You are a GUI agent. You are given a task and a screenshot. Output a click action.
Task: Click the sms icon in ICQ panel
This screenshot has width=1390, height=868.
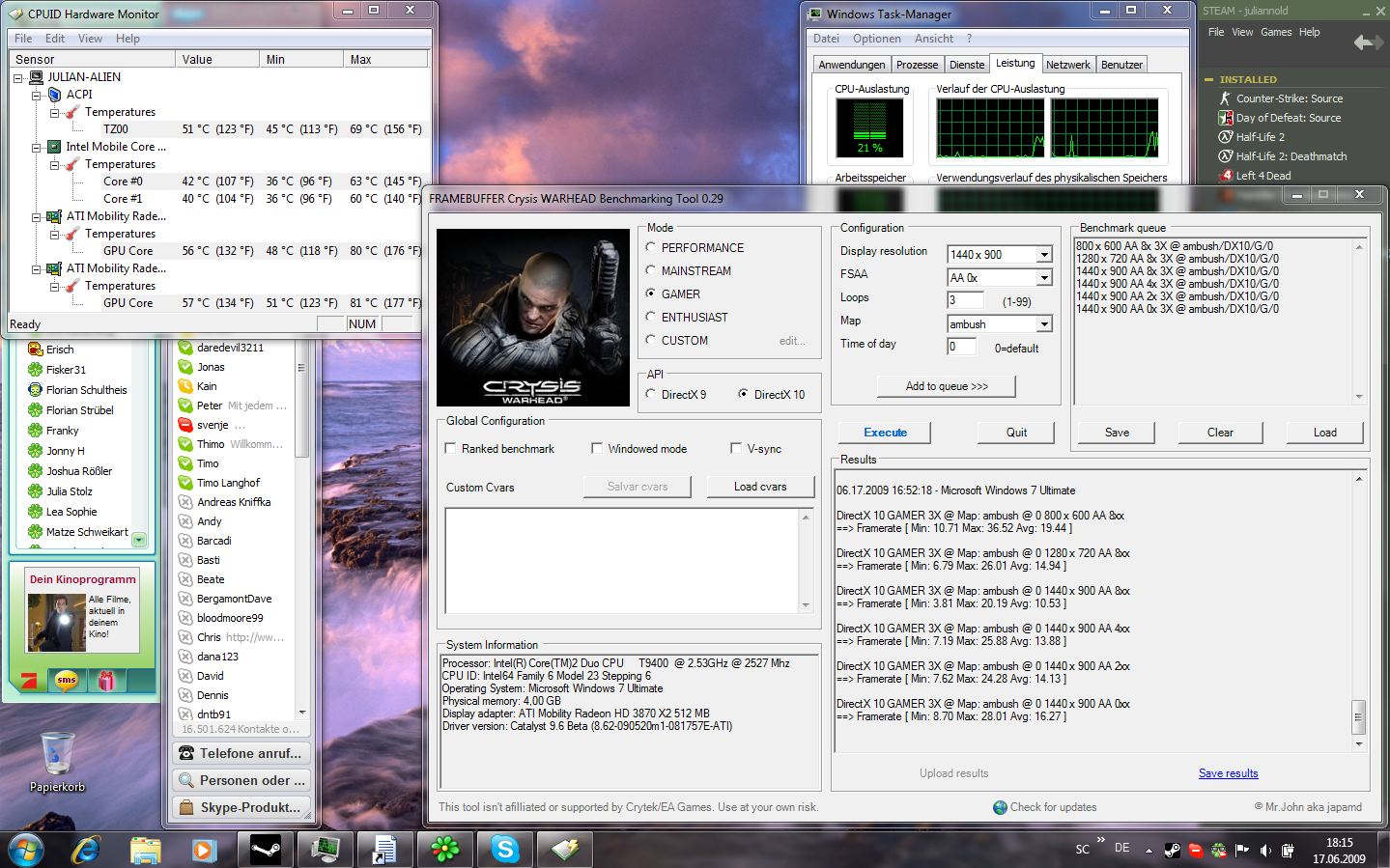coord(66,681)
